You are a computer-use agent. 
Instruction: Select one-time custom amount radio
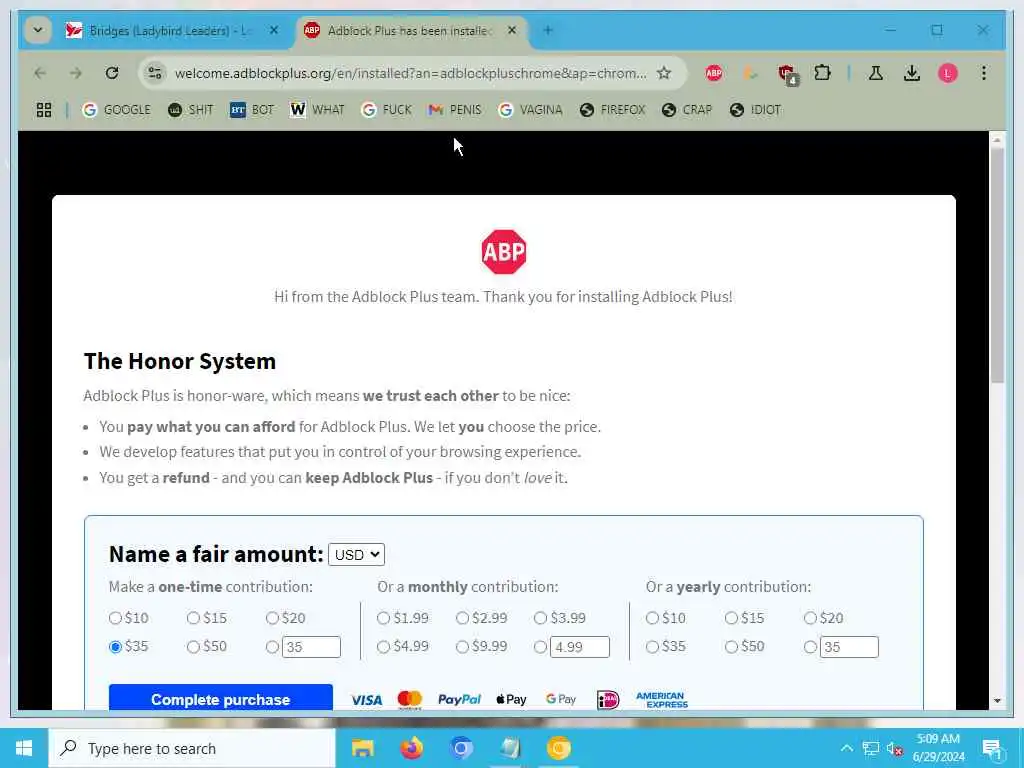click(272, 647)
